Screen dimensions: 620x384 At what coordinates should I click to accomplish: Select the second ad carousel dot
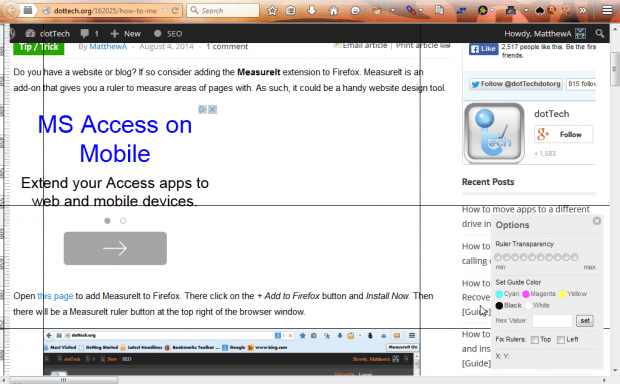[x=123, y=221]
